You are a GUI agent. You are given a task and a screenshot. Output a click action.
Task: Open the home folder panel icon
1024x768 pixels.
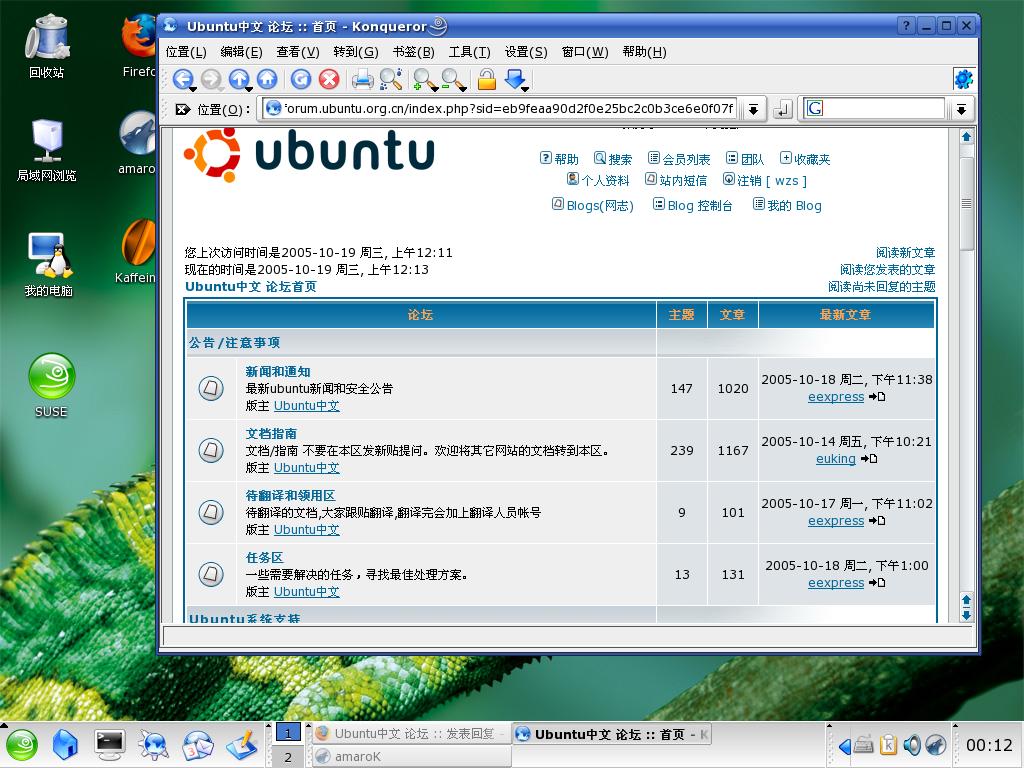65,745
